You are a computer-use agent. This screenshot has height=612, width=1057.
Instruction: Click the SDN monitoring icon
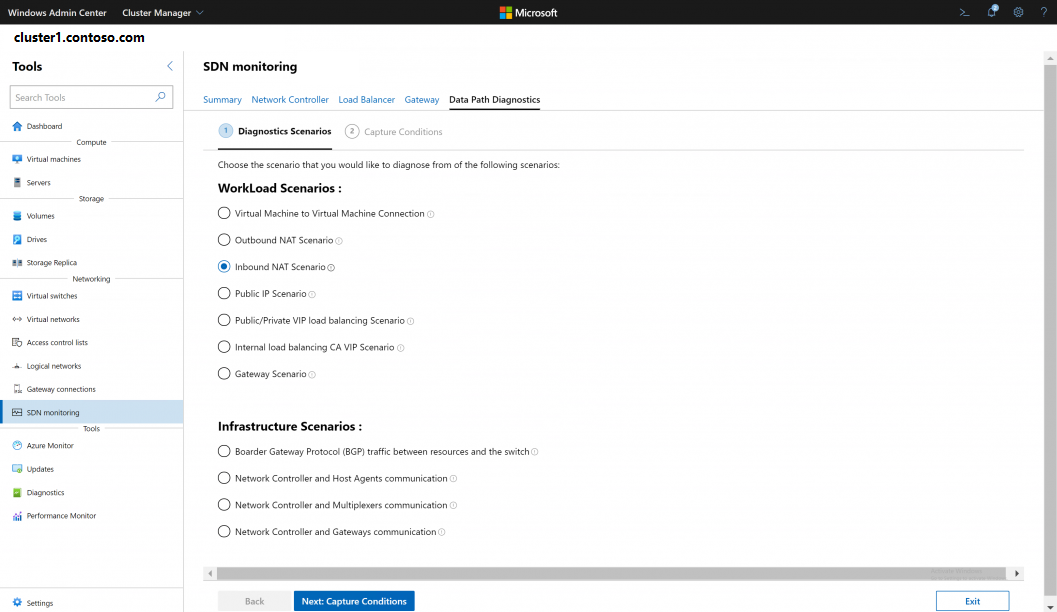17,412
